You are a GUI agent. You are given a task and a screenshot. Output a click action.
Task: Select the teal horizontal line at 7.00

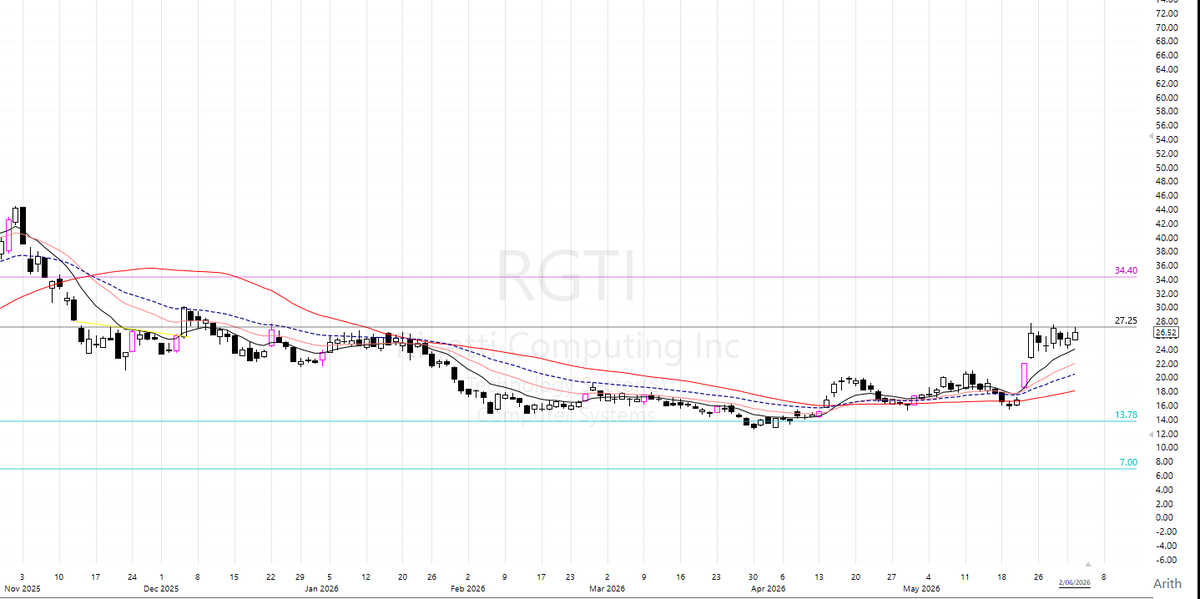[570, 469]
